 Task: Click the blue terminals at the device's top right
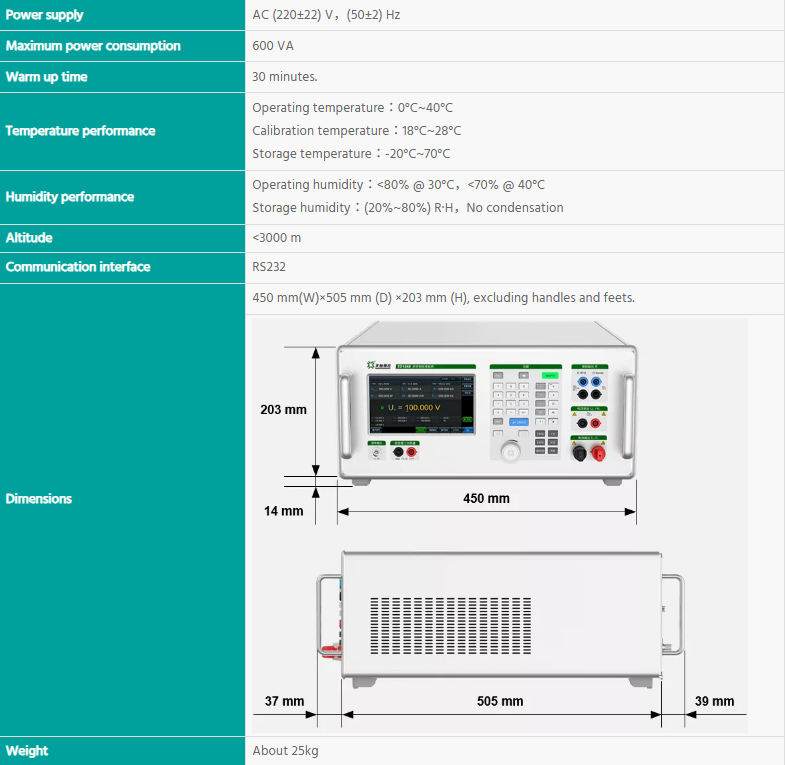tap(589, 383)
